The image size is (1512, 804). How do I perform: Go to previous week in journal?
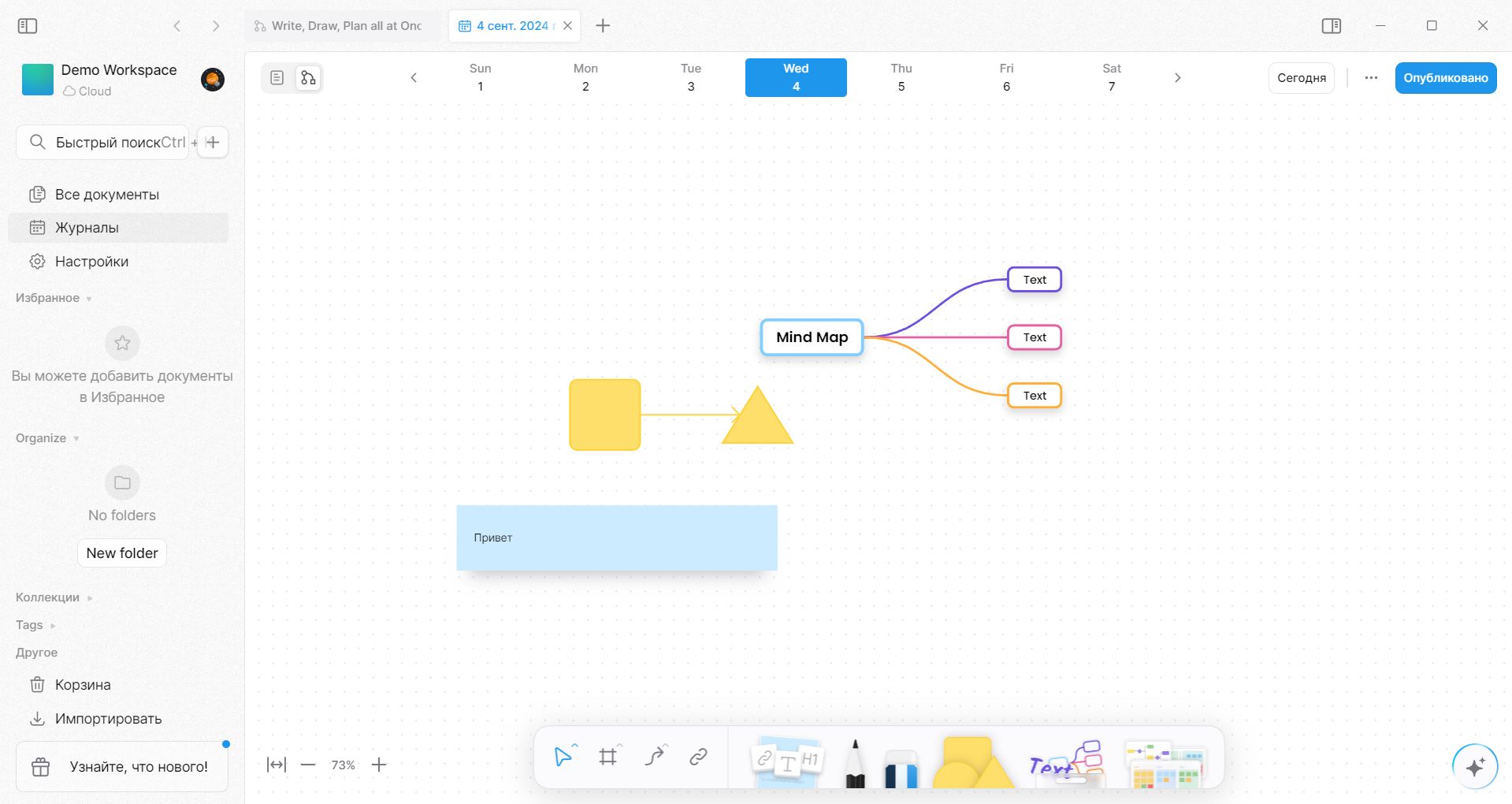[x=414, y=78]
